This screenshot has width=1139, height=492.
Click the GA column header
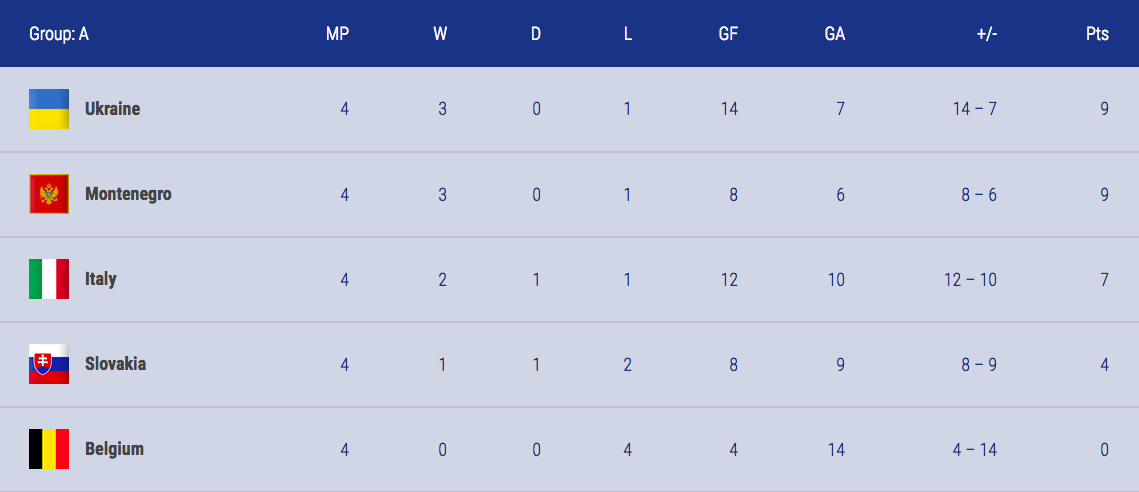pos(835,34)
